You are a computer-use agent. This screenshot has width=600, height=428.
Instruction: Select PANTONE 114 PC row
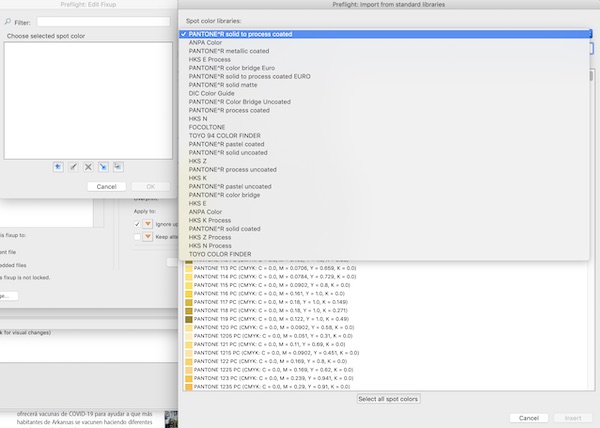tap(386, 277)
